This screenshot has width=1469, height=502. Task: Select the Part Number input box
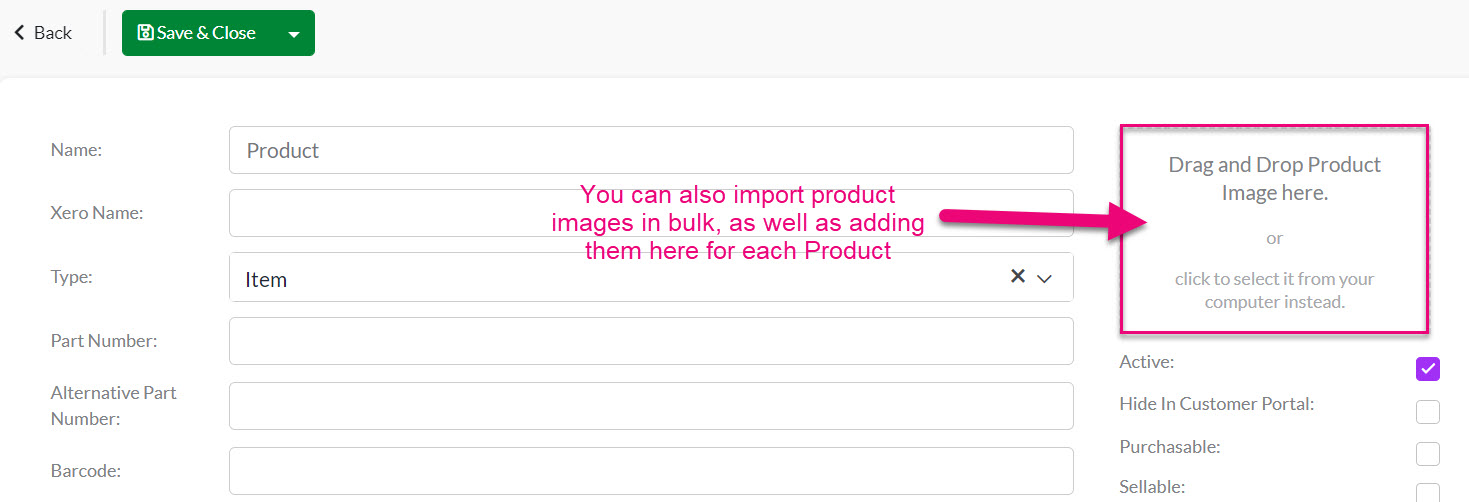click(x=651, y=341)
